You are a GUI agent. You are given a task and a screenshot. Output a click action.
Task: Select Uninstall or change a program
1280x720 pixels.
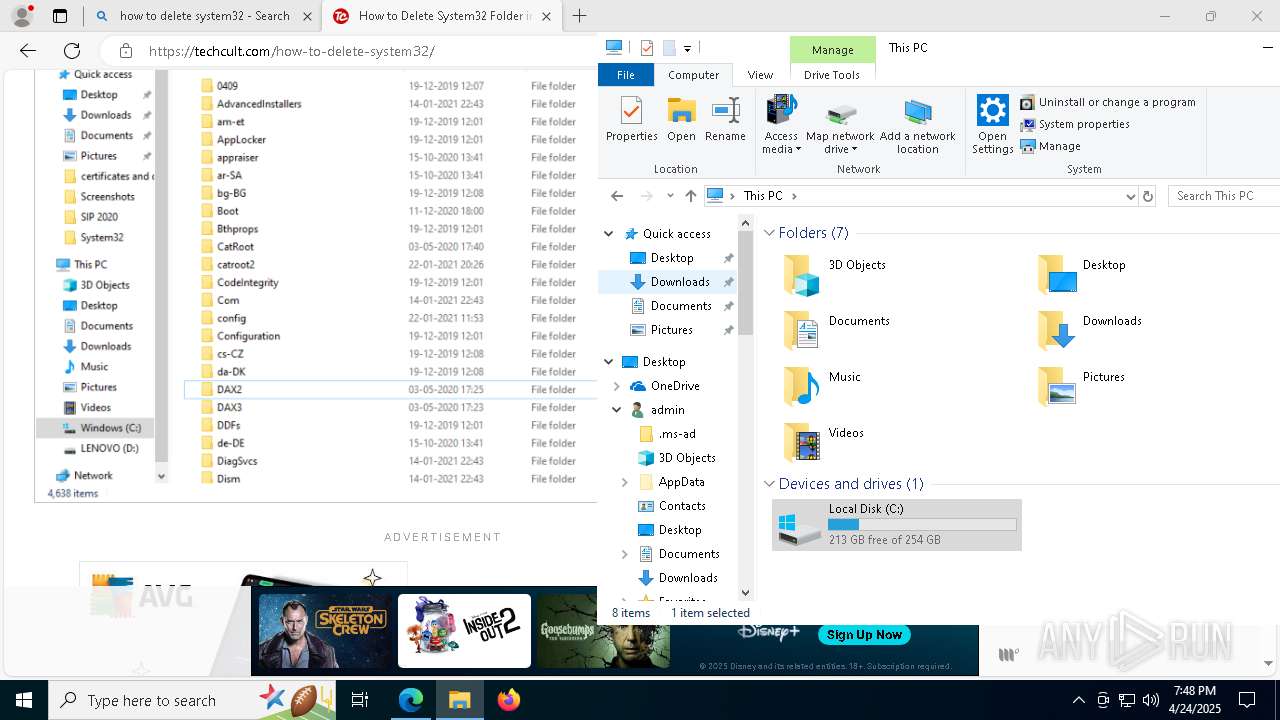click(x=1107, y=102)
